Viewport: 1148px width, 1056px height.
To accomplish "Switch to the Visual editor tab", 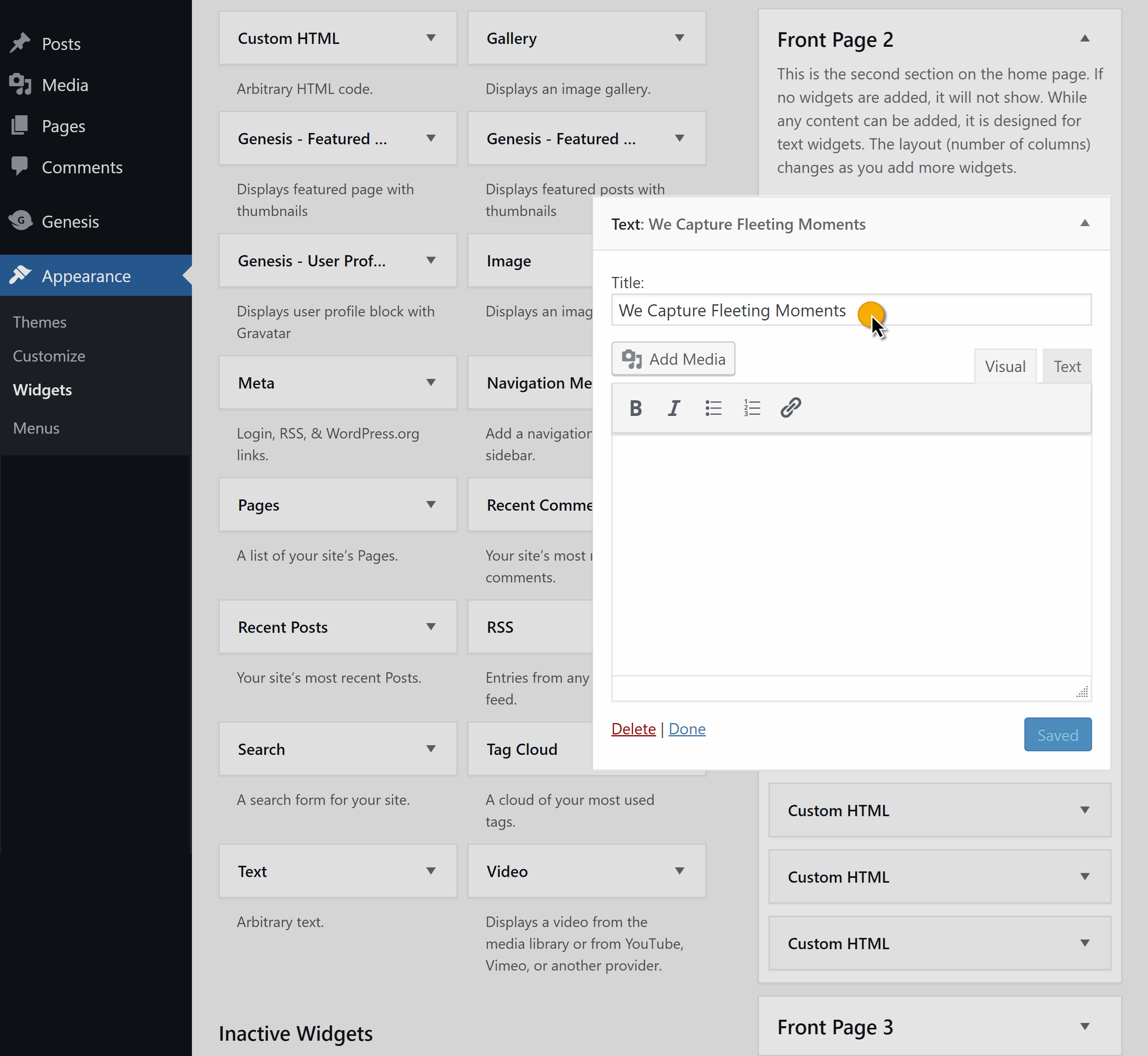I will pyautogui.click(x=1004, y=366).
